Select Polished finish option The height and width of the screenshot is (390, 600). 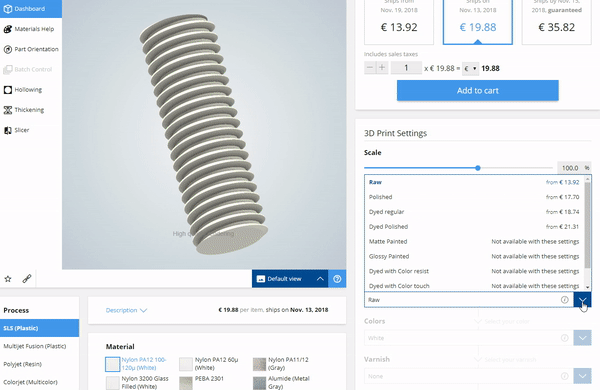(474, 197)
